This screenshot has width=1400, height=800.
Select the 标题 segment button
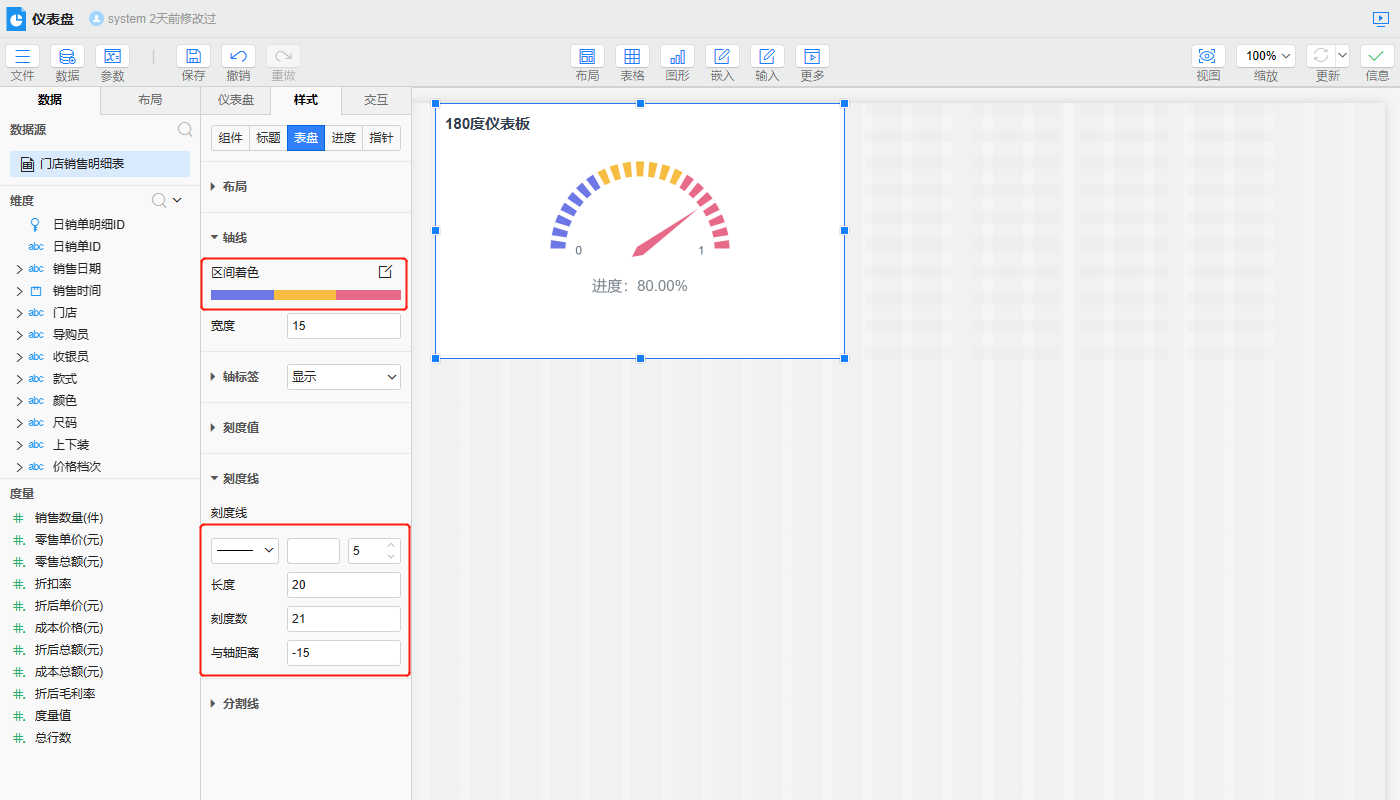[x=268, y=138]
